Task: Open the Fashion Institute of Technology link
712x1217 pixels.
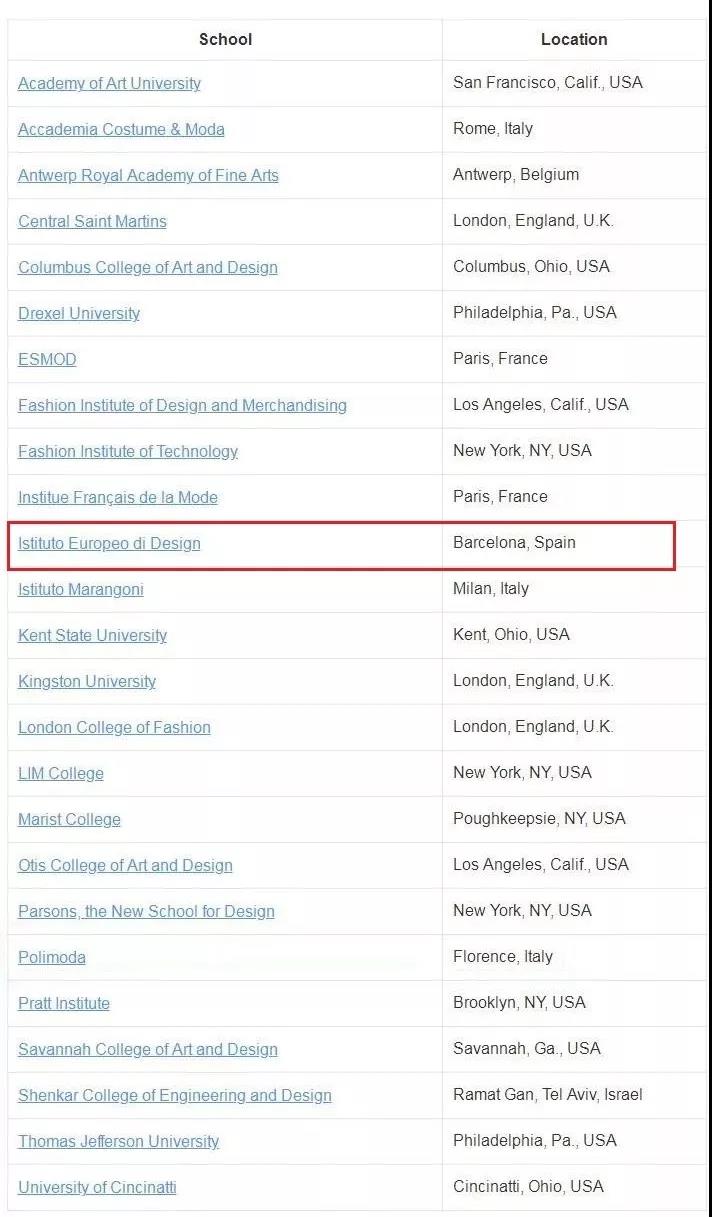Action: coord(128,452)
